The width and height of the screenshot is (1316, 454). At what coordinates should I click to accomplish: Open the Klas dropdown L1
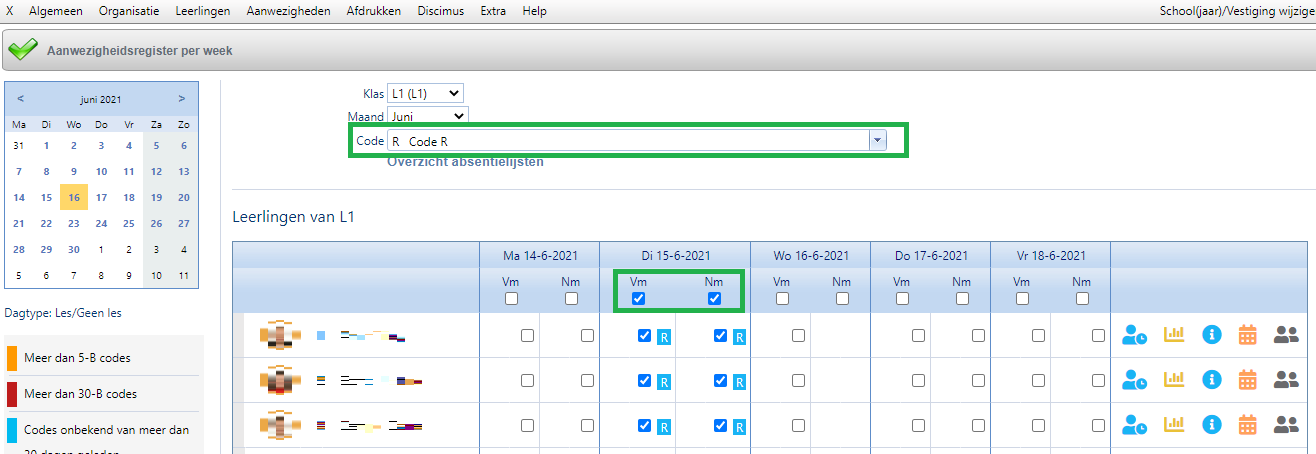pyautogui.click(x=425, y=93)
